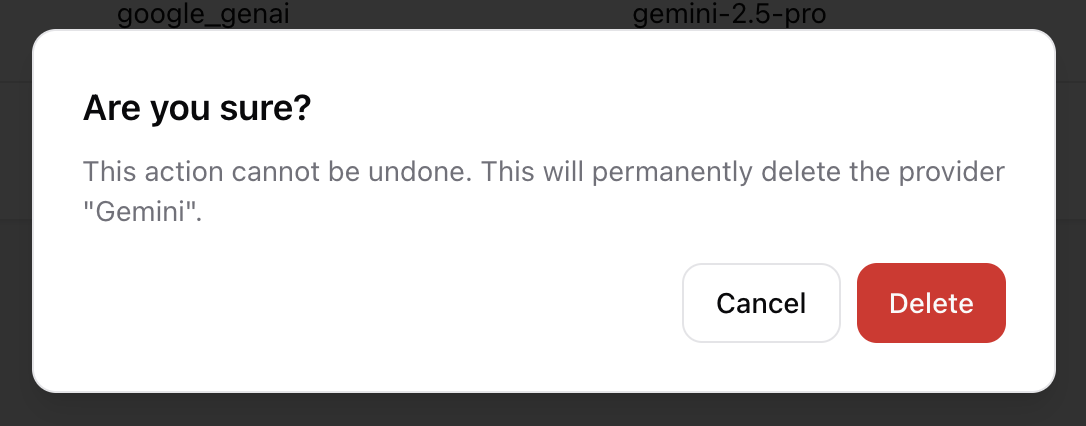
Task: Select the gemini-2.5-pro model name behind dialog
Action: point(729,15)
